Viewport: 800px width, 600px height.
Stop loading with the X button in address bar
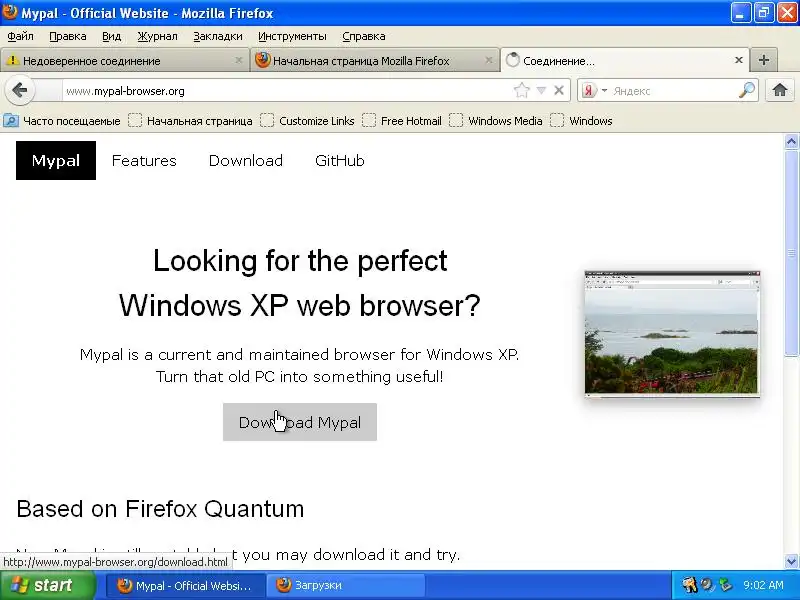(x=559, y=90)
